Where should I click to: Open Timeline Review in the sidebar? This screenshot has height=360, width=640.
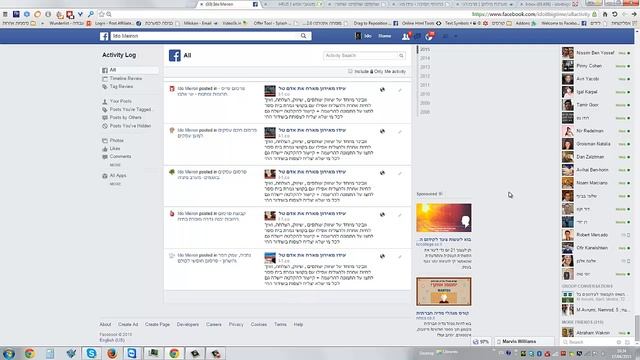(126, 78)
